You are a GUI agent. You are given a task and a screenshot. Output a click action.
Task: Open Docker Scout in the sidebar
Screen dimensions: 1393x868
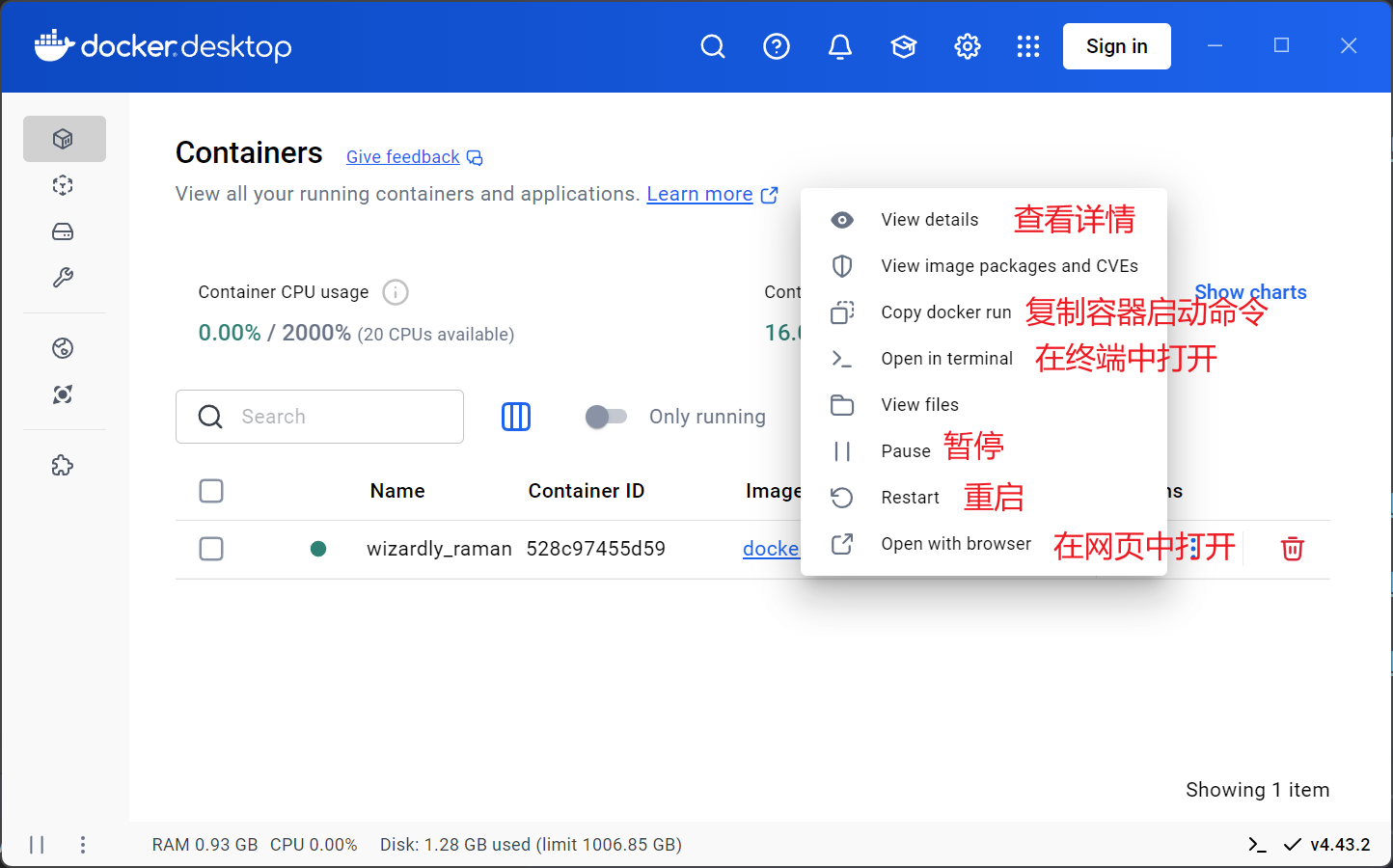click(64, 394)
